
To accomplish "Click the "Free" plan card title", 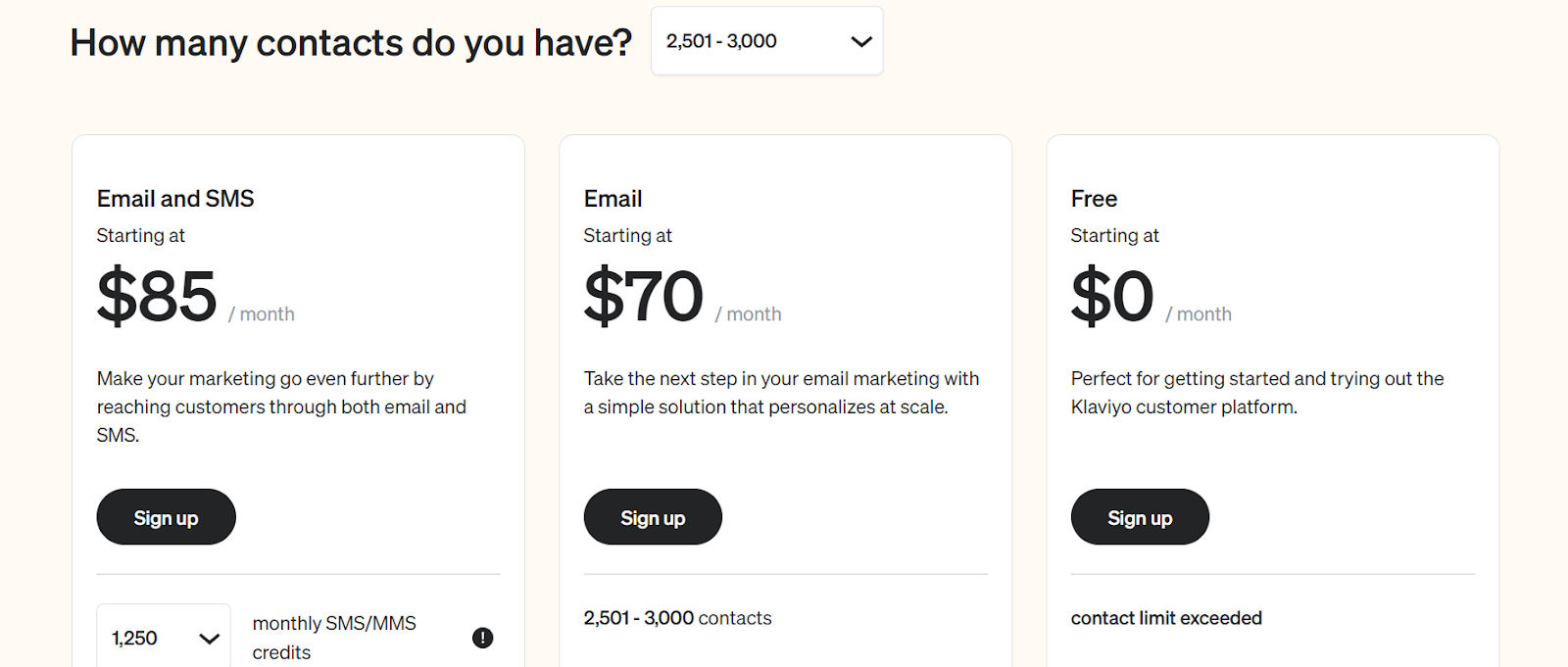I will (1094, 199).
